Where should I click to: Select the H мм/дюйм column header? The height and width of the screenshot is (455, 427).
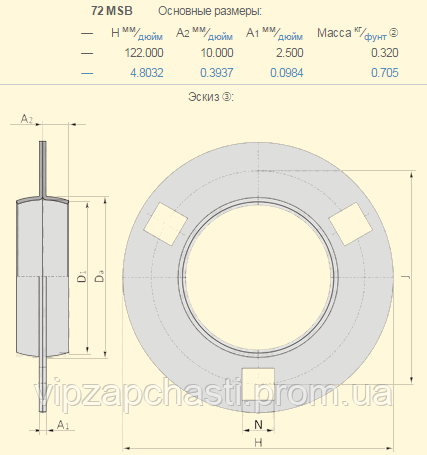click(x=137, y=33)
